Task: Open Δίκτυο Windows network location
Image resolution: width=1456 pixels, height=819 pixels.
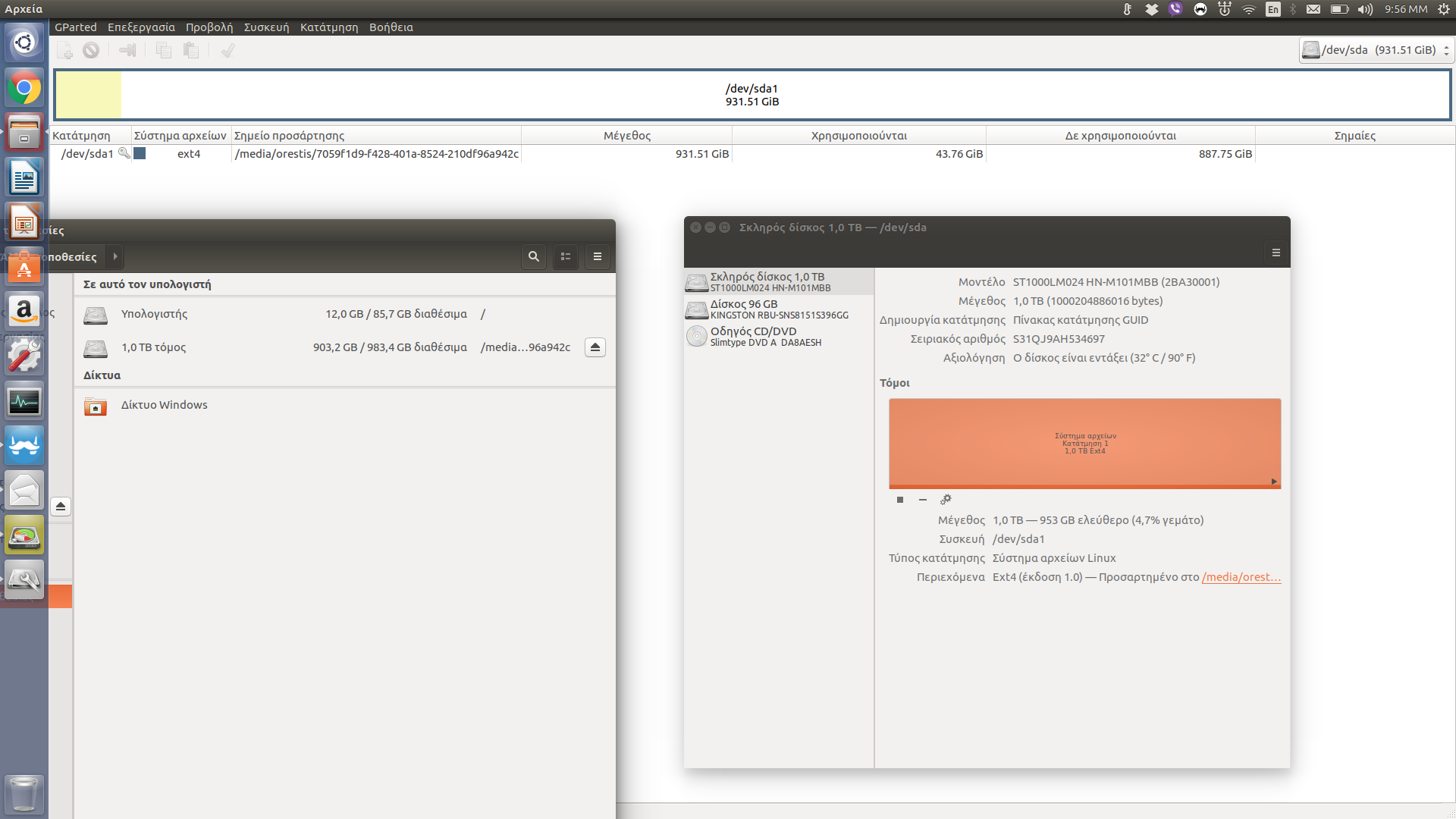Action: [x=345, y=405]
